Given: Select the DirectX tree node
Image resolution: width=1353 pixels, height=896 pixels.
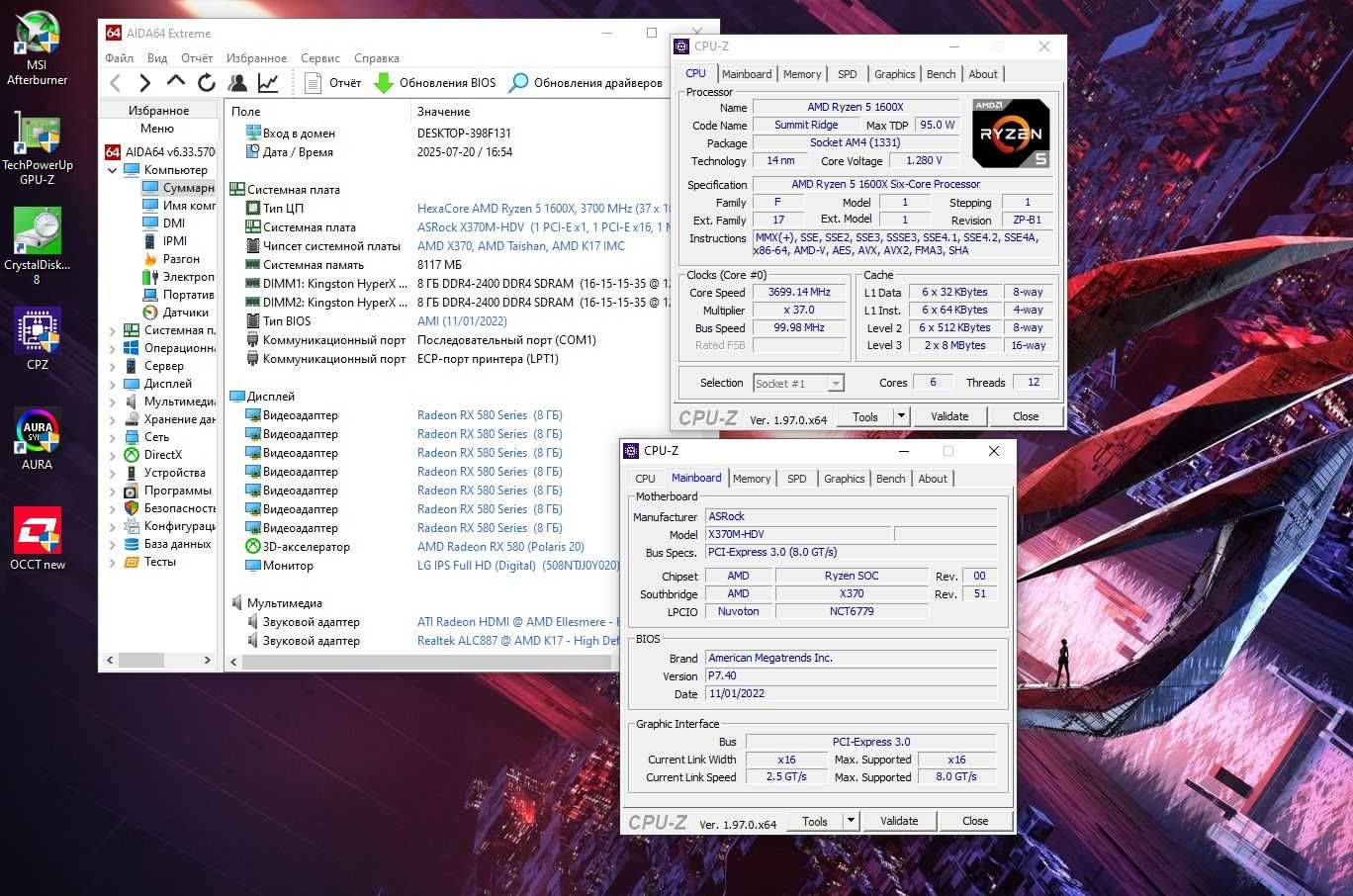Looking at the screenshot, I should [x=153, y=454].
